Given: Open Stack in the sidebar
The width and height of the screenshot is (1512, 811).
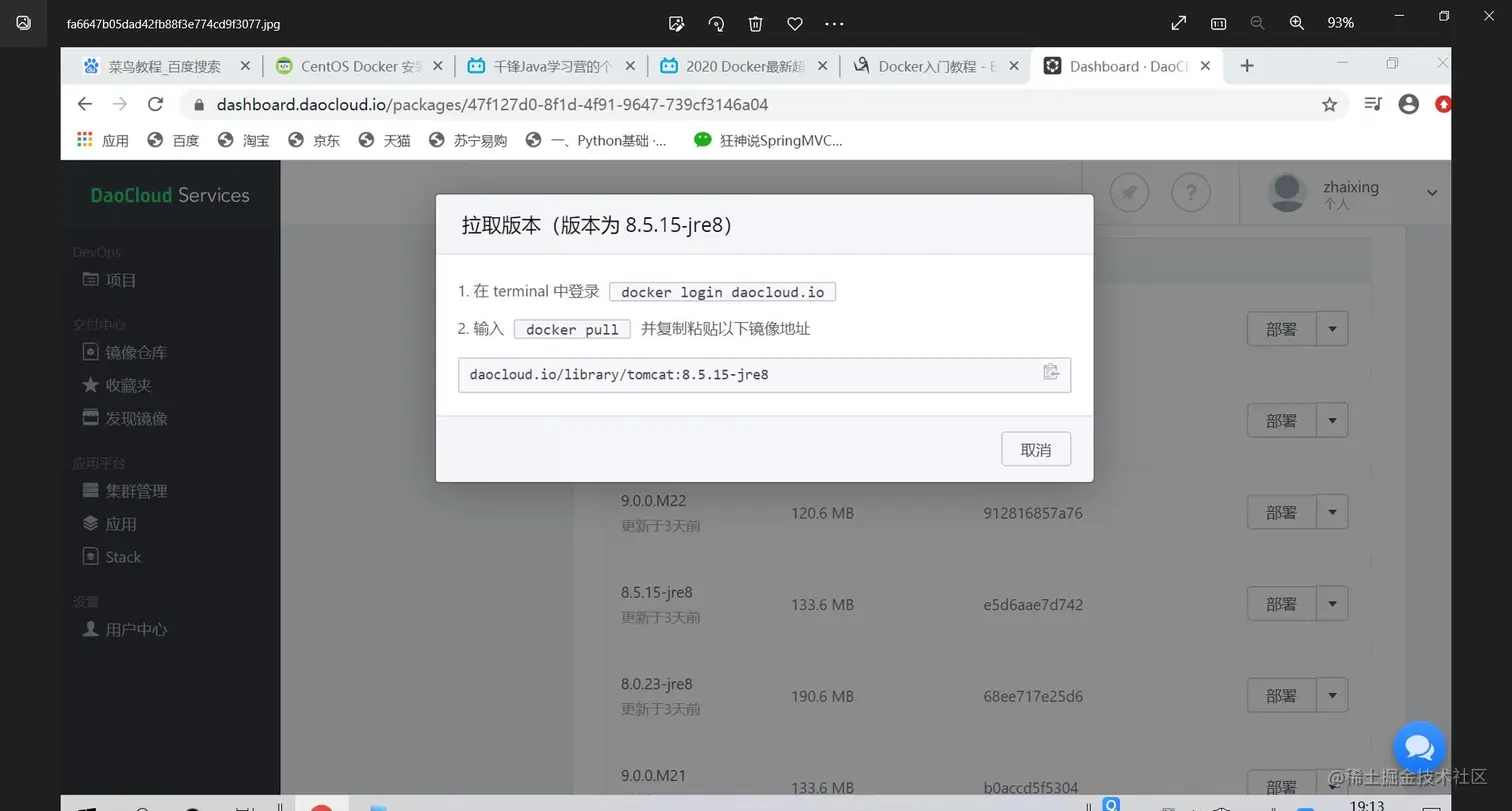Looking at the screenshot, I should pos(112,557).
